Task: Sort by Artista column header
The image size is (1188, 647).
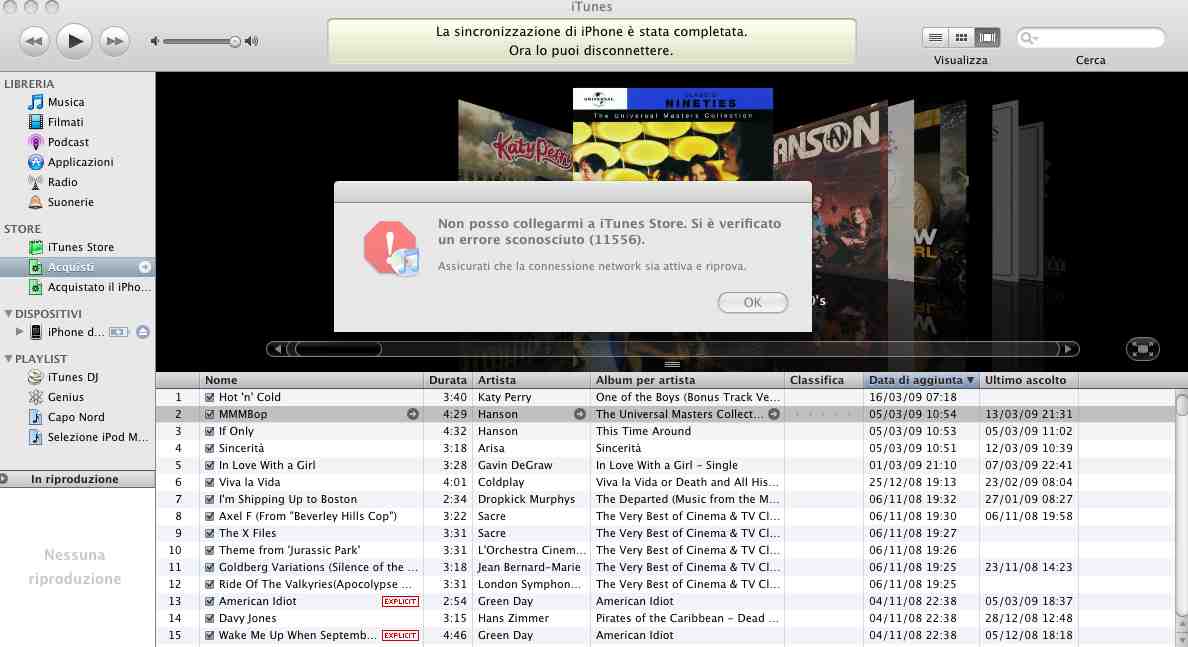Action: coord(531,380)
